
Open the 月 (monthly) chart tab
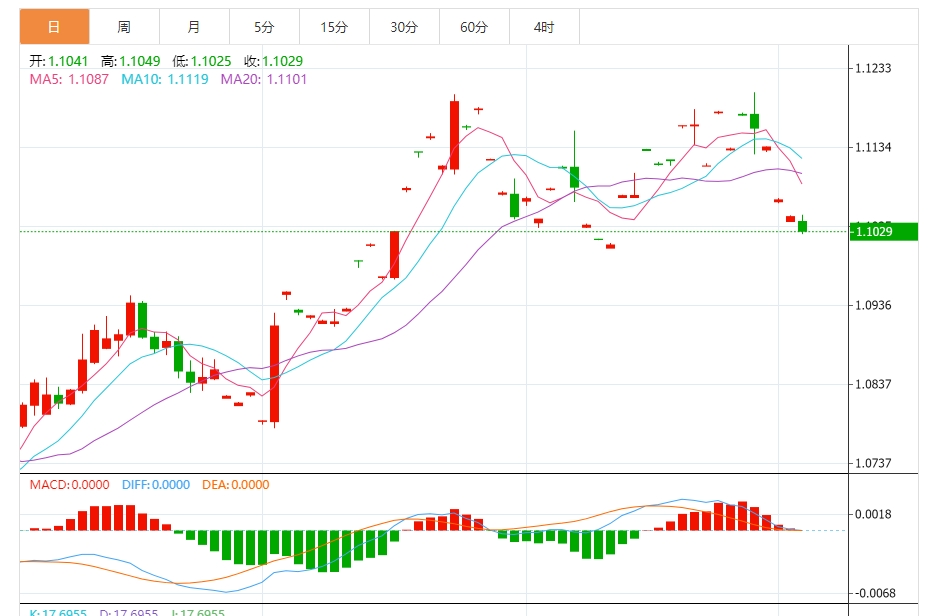tap(194, 27)
